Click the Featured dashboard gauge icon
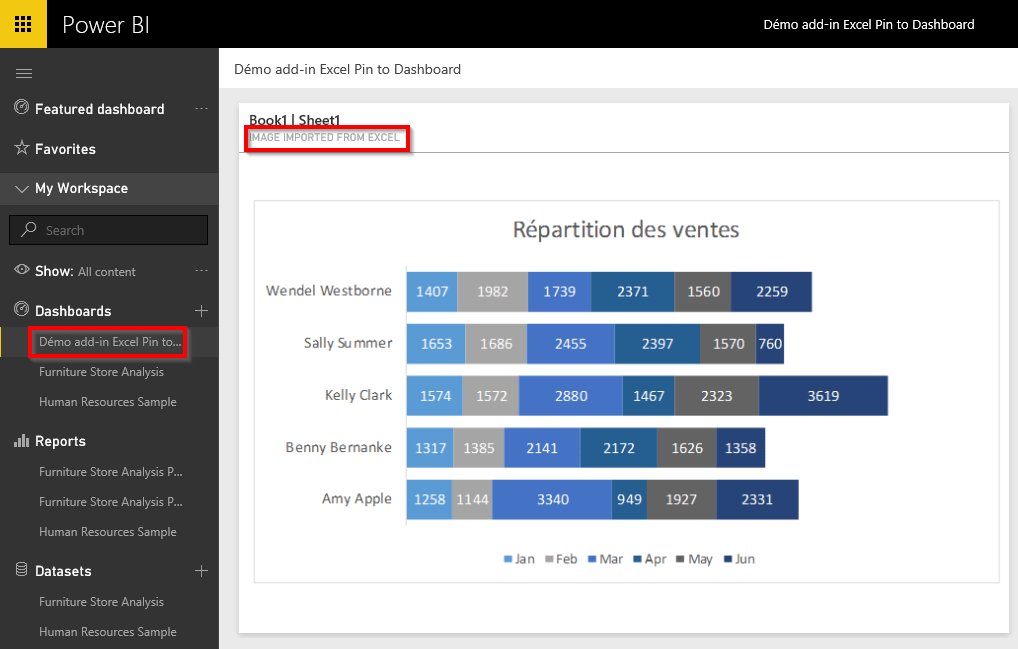Viewport: 1018px width, 649px height. (x=21, y=108)
